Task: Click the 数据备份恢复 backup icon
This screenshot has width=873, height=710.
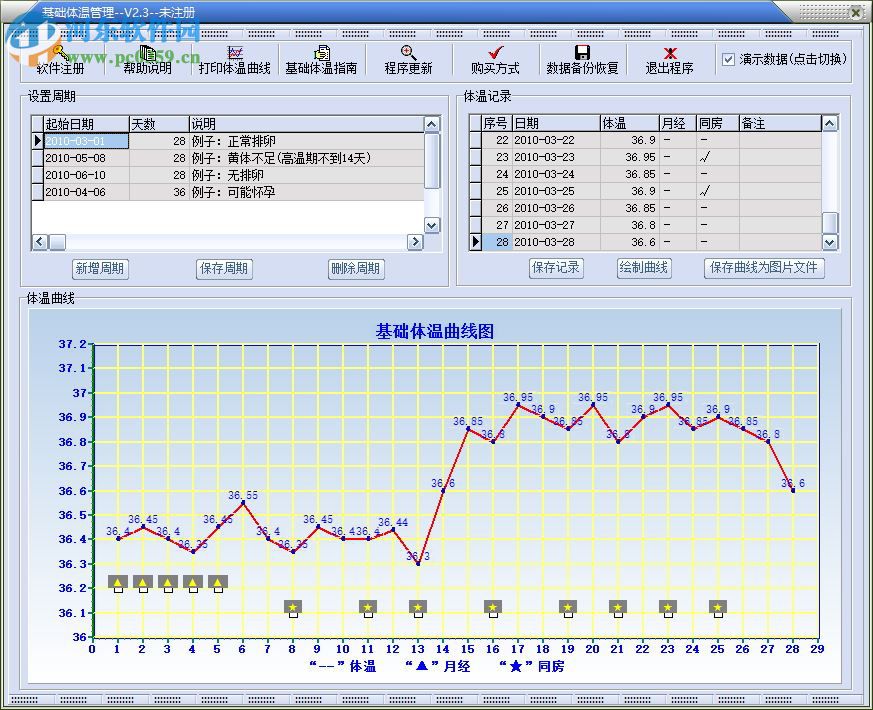Action: [x=580, y=60]
